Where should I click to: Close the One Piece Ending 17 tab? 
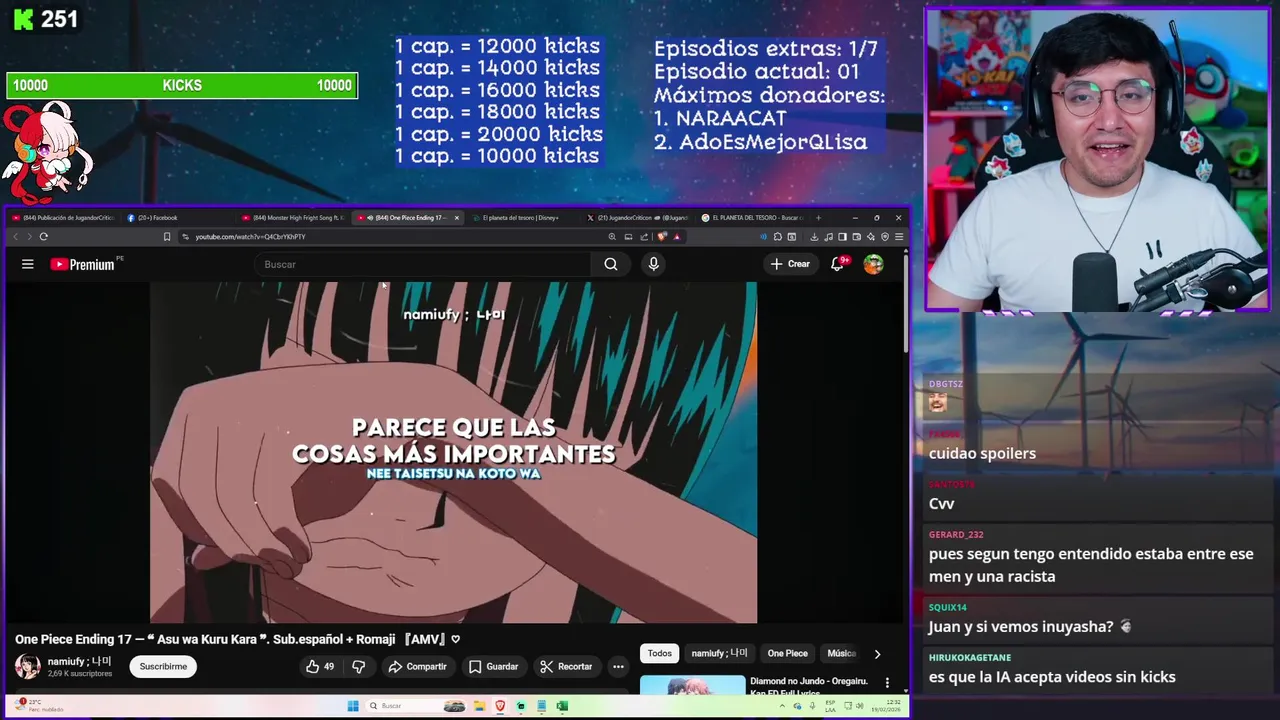[457, 217]
